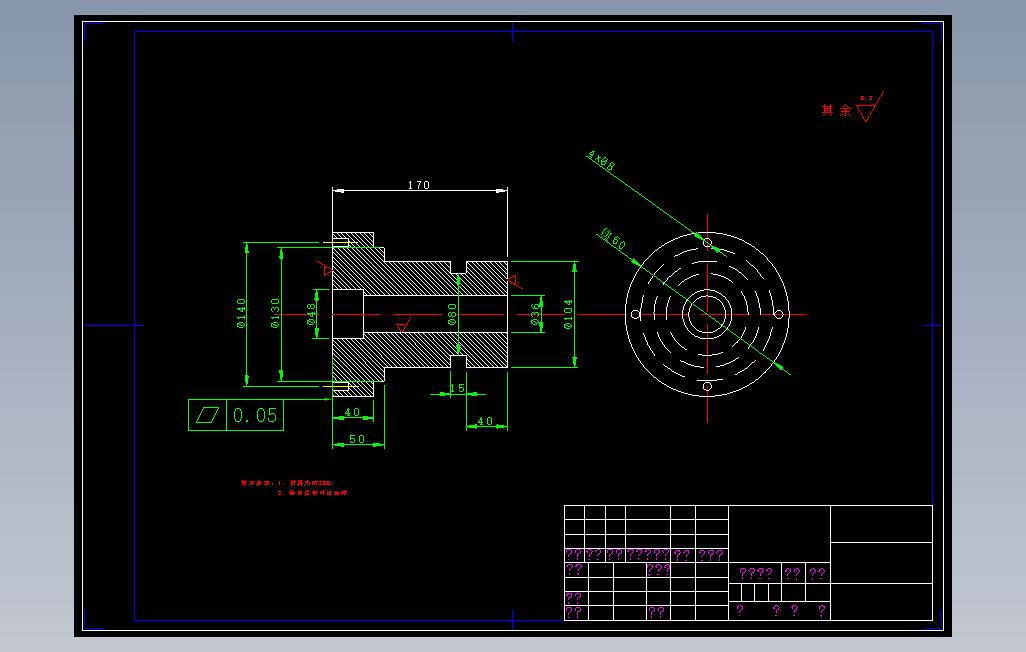Click the 4xØ8 hole callout text
This screenshot has height=652, width=1026.
coord(601,160)
